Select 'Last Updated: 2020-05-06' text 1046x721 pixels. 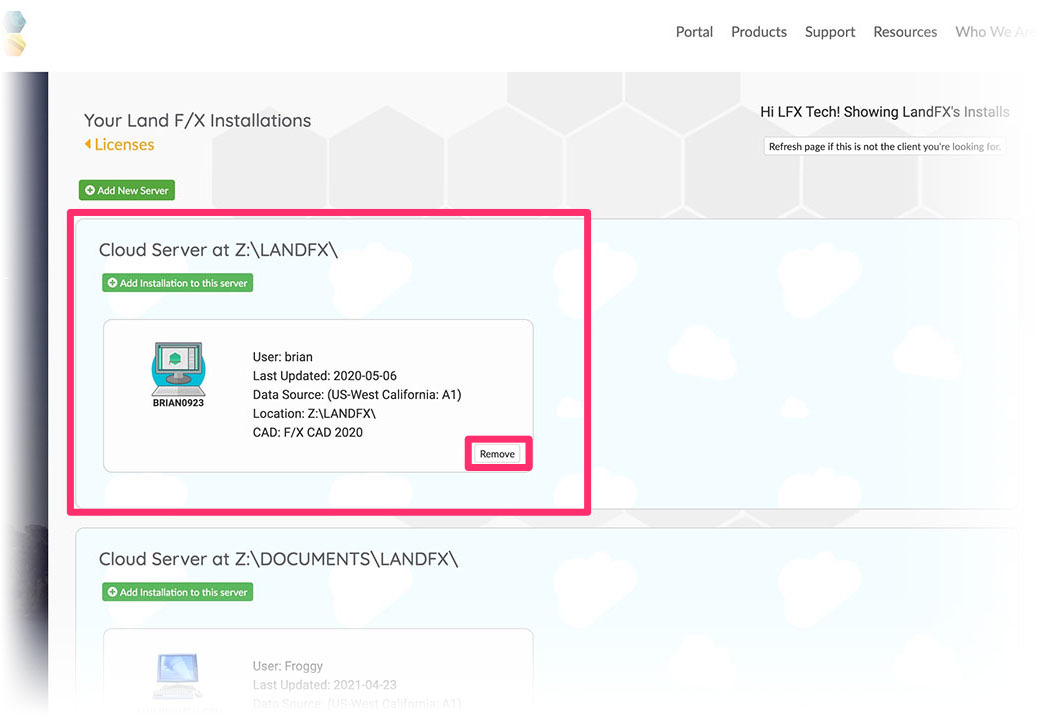[324, 376]
